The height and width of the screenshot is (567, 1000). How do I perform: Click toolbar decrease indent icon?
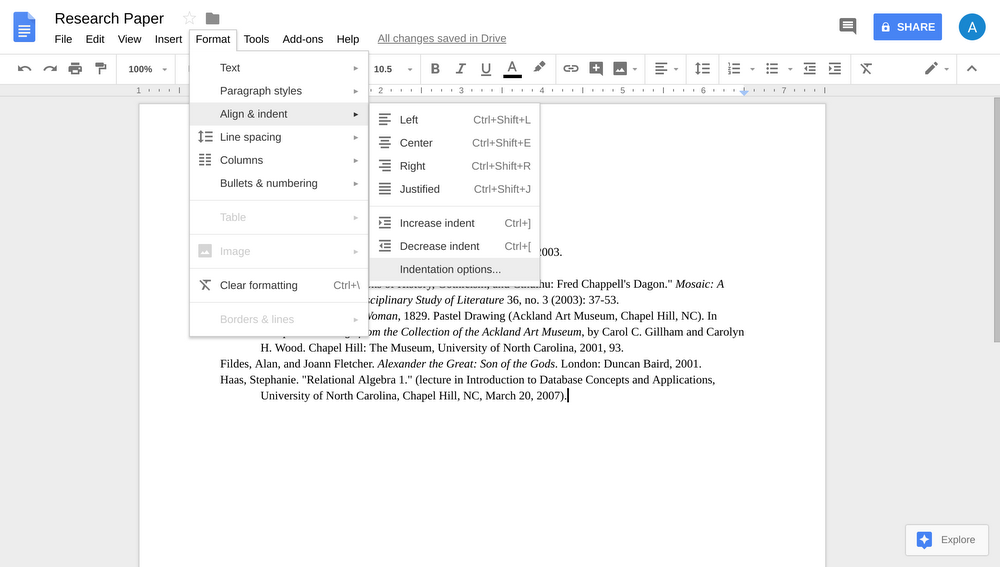point(809,68)
